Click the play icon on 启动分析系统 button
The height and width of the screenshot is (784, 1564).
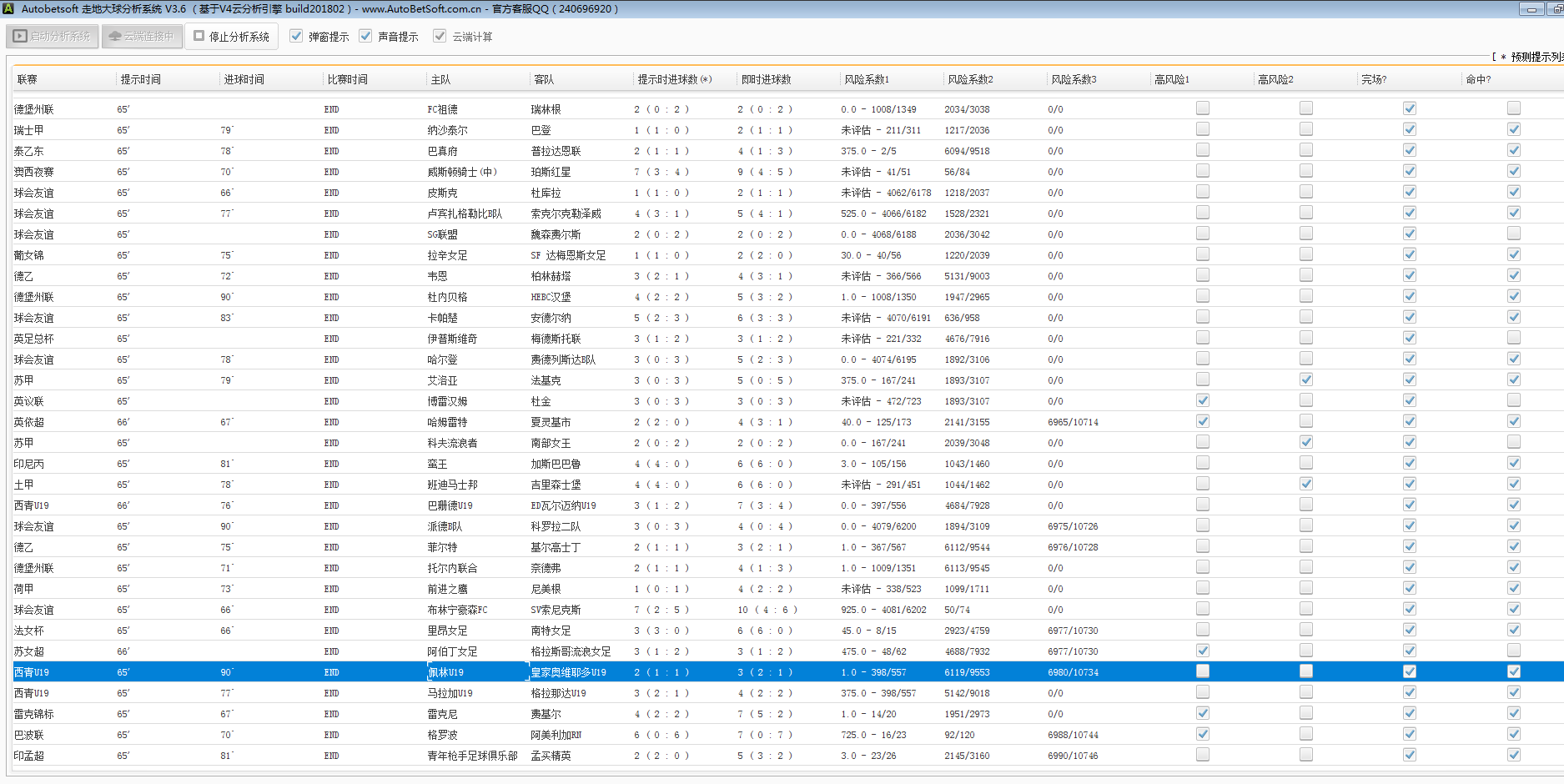[20, 37]
